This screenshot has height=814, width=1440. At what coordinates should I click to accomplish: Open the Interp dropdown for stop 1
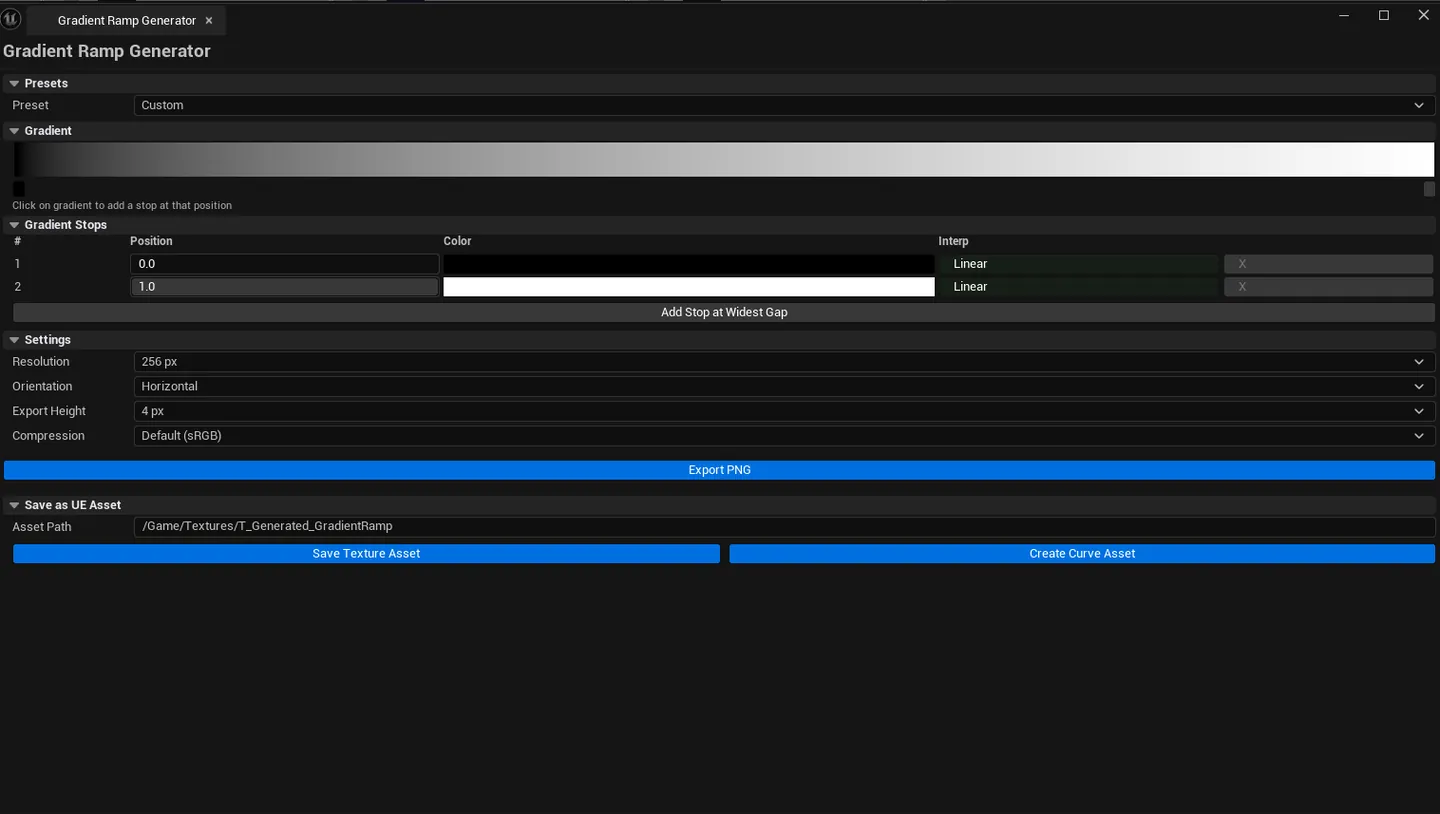(1078, 264)
